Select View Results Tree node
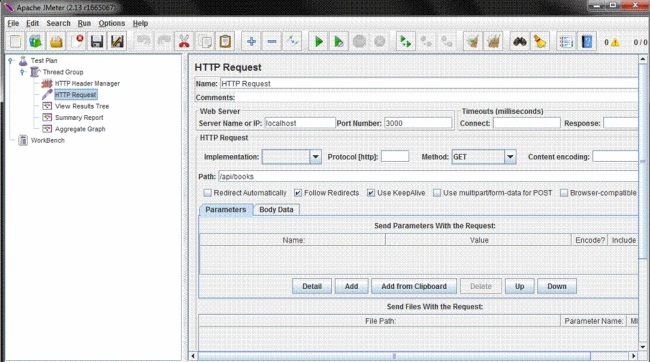 point(82,106)
